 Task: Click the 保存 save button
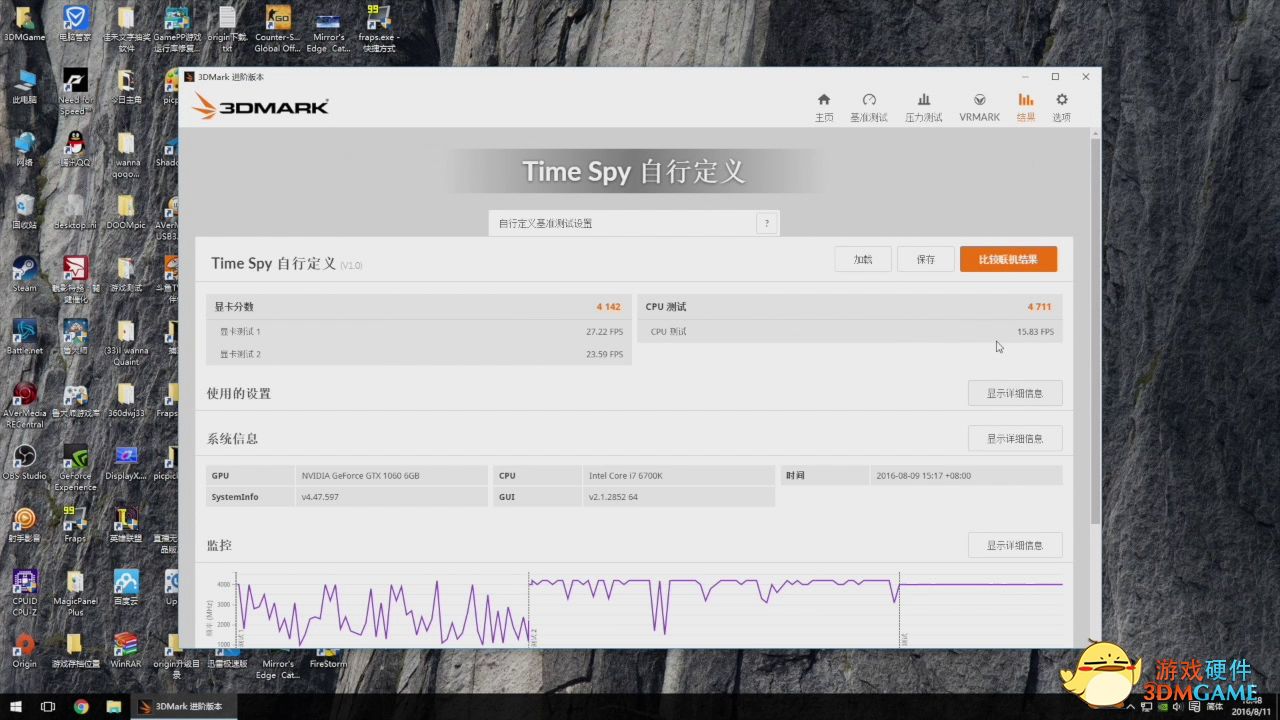tap(925, 259)
